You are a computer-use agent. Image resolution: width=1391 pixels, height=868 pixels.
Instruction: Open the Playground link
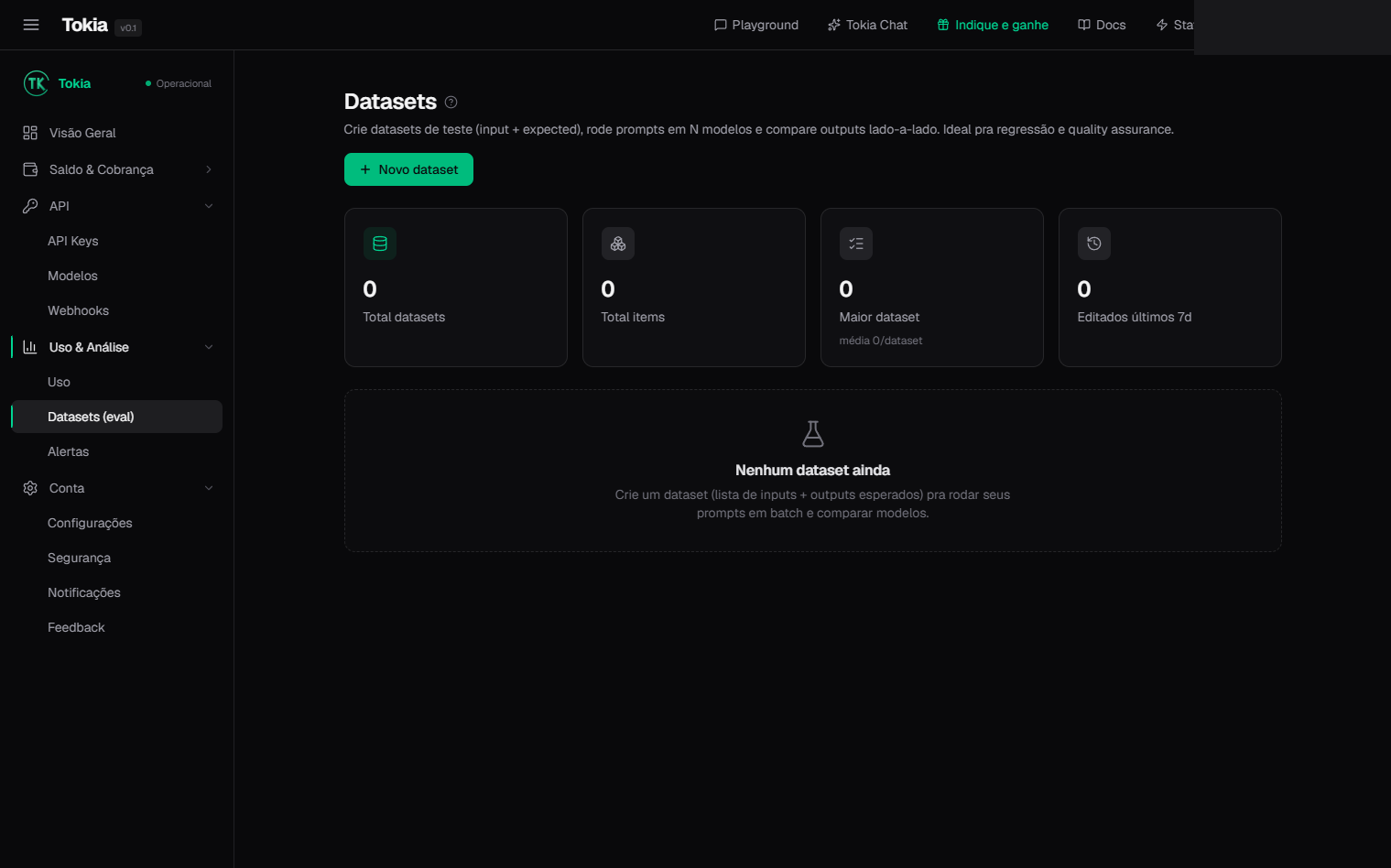click(x=756, y=25)
